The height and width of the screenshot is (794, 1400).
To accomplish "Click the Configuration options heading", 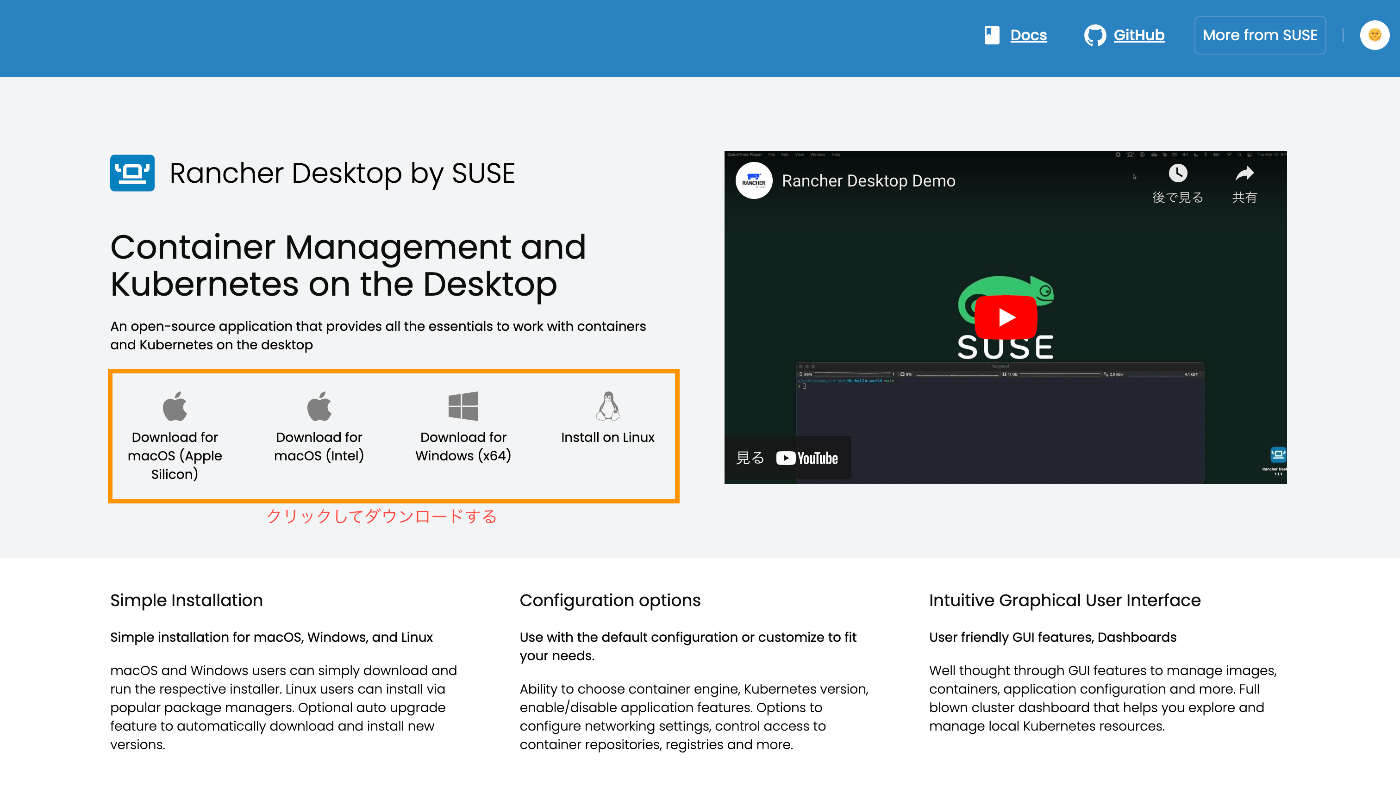I will click(x=610, y=600).
